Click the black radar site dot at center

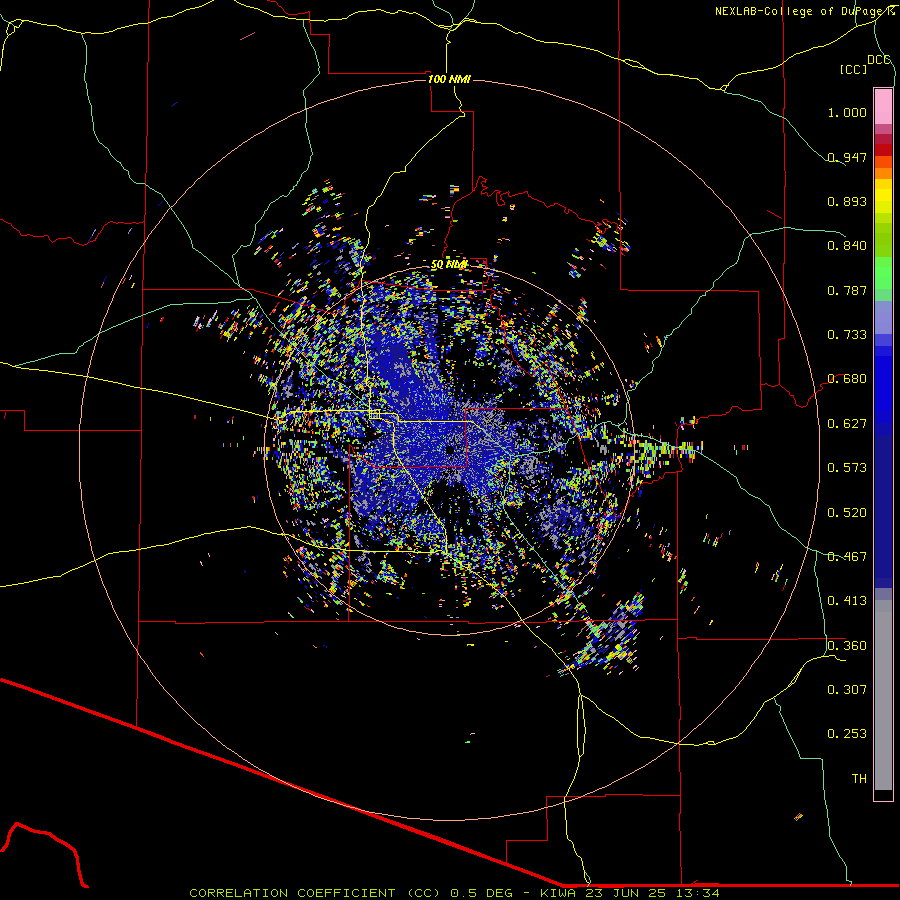tap(451, 450)
